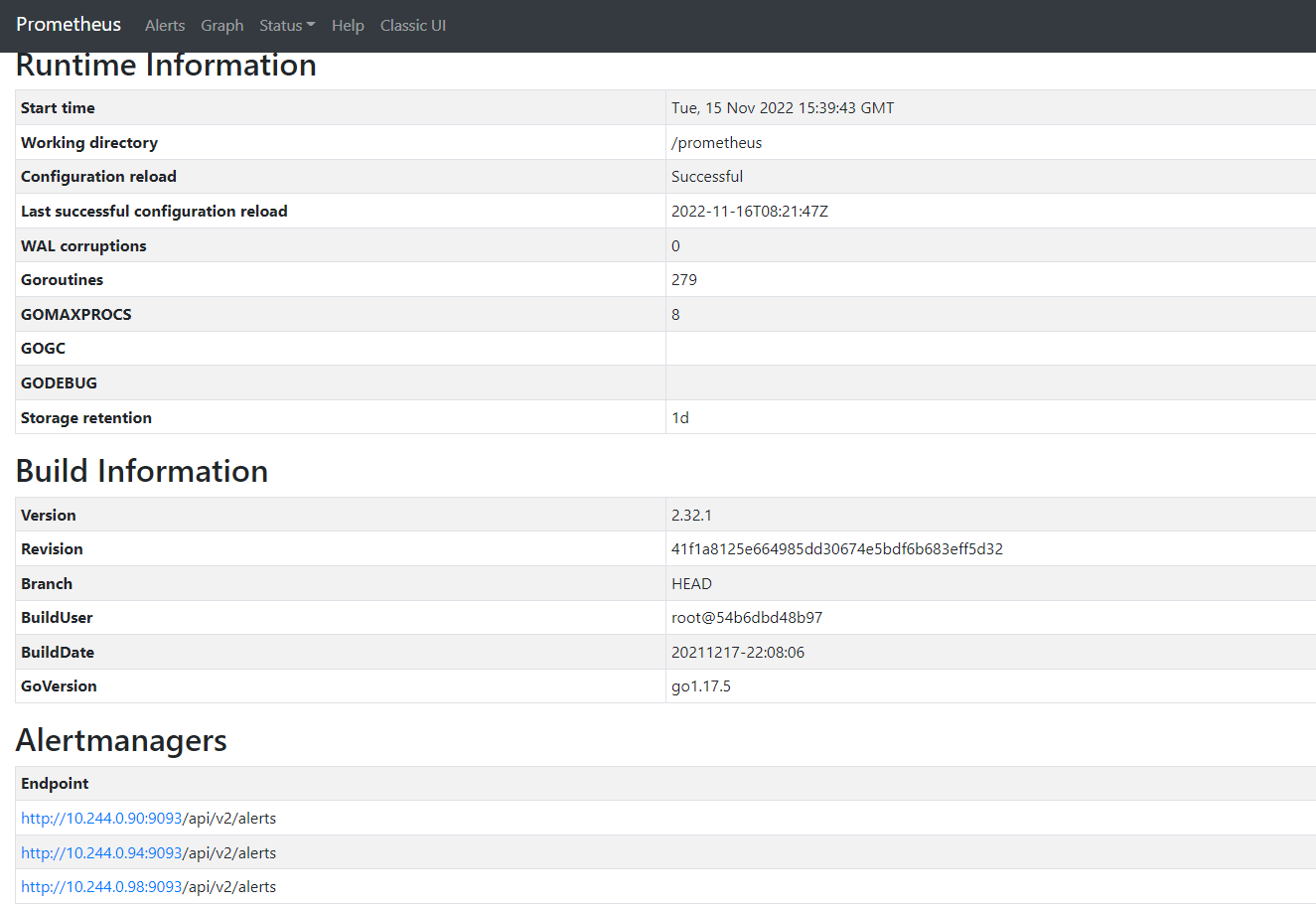This screenshot has width=1316, height=910.
Task: Open Alertmanager endpoint 10.244.0.90:9093
Action: pyautogui.click(x=101, y=819)
